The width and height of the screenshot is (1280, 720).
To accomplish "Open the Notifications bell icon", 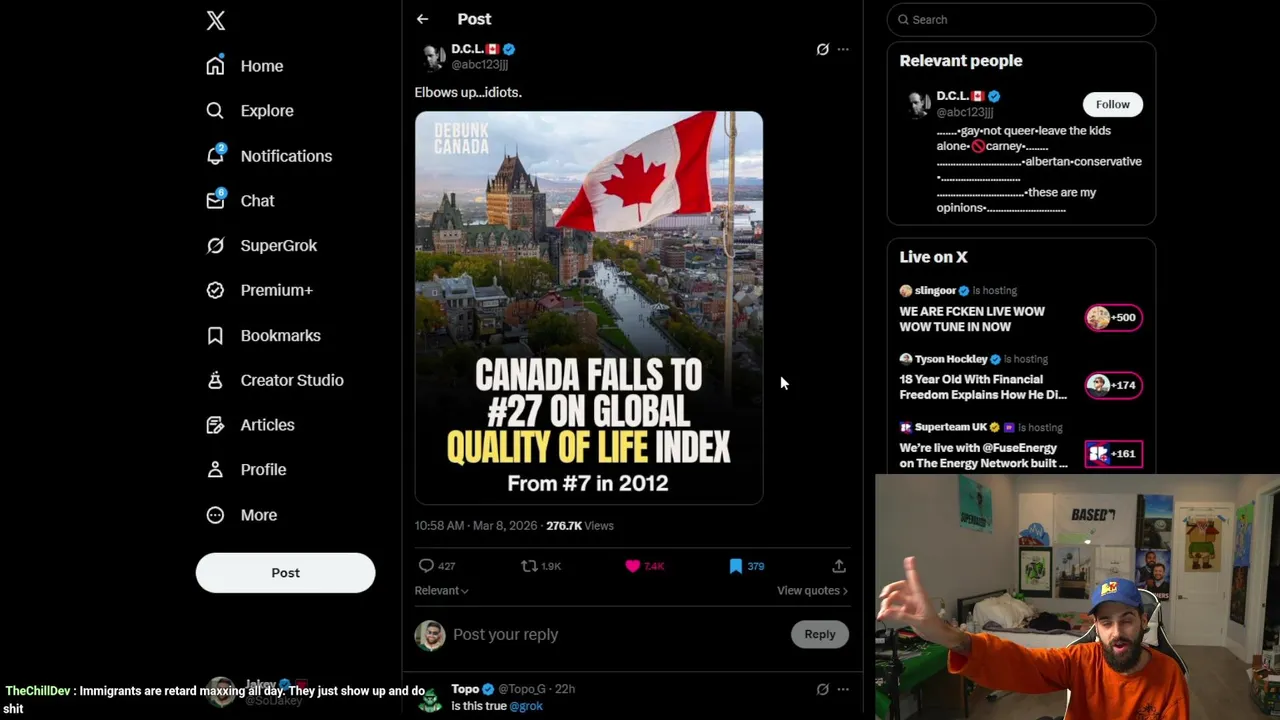I will coord(215,155).
